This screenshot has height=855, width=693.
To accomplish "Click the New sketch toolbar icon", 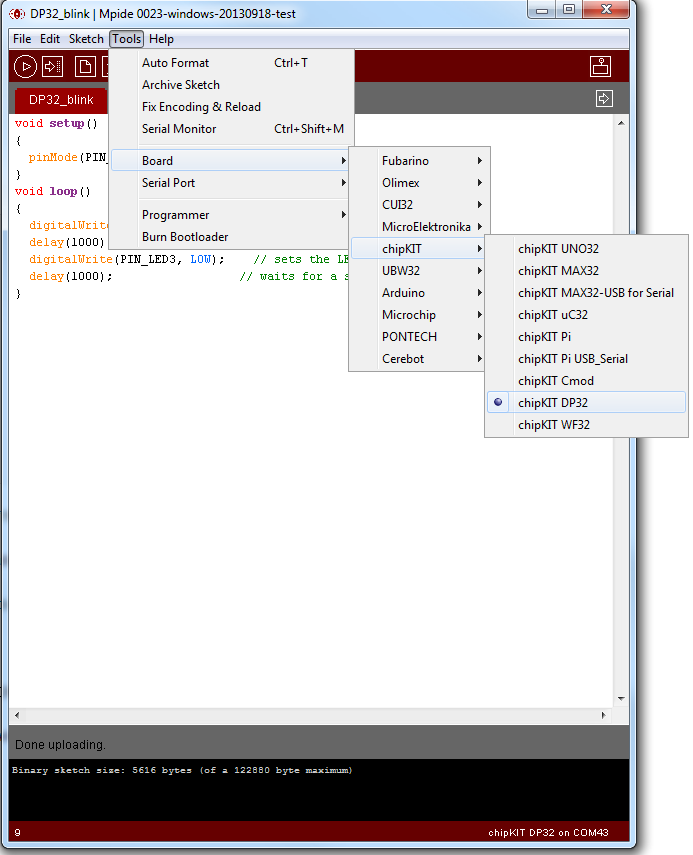I will click(x=86, y=67).
